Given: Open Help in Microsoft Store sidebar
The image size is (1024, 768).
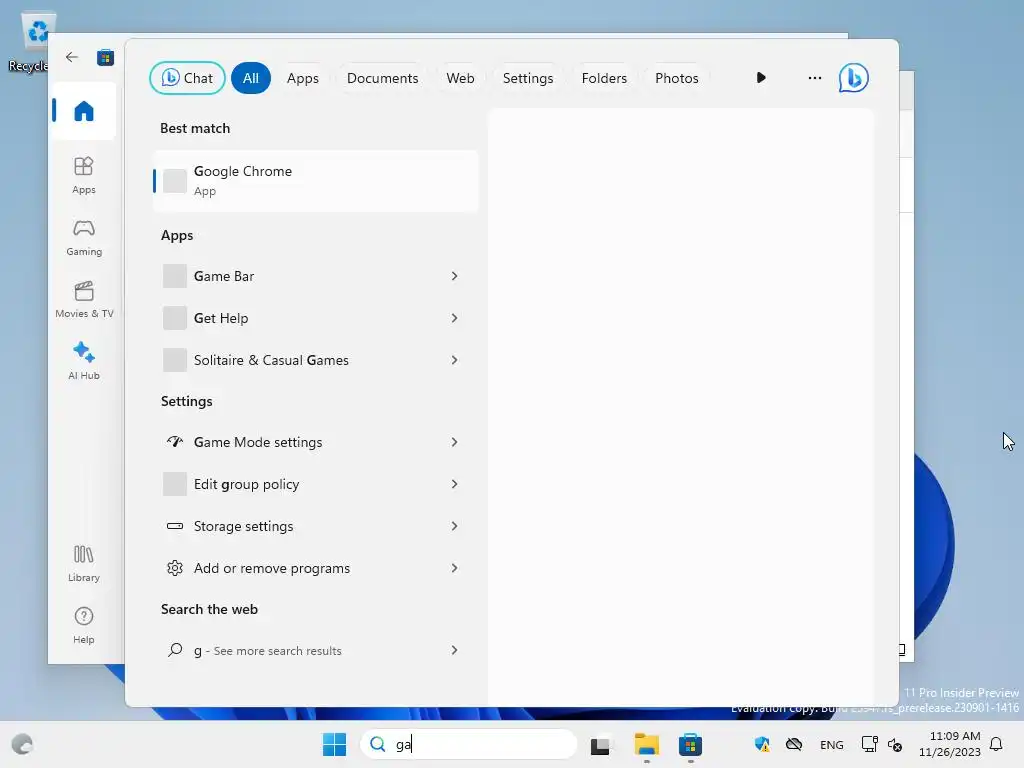Looking at the screenshot, I should [x=84, y=626].
